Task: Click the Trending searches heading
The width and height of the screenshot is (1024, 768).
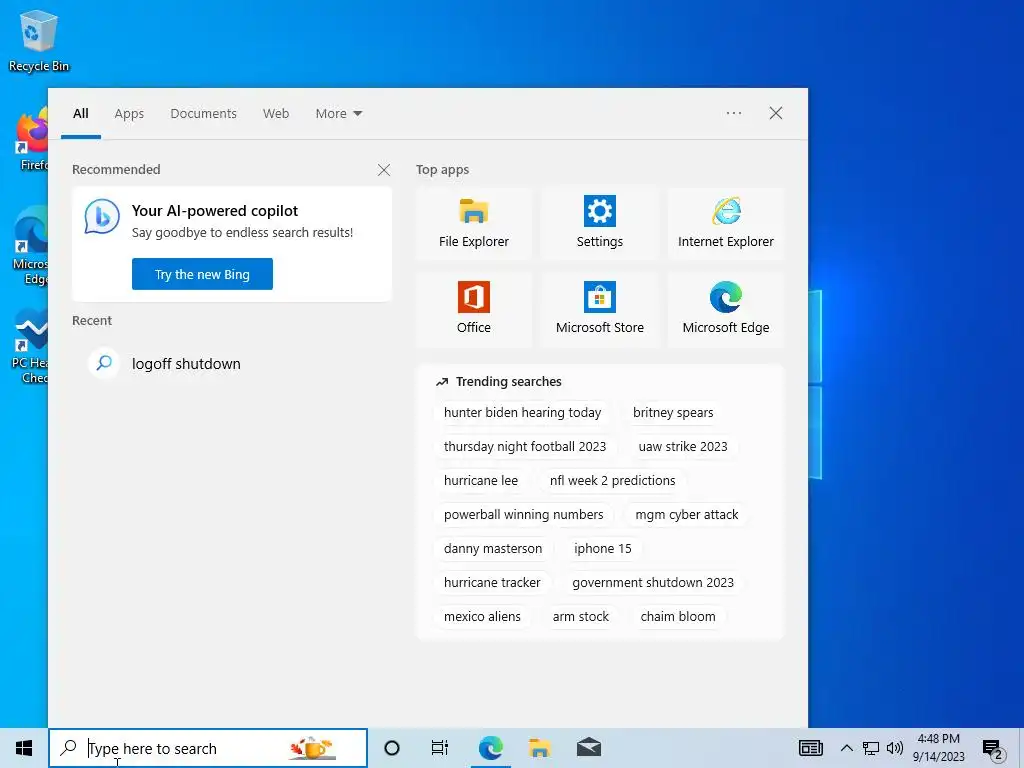Action: (509, 381)
